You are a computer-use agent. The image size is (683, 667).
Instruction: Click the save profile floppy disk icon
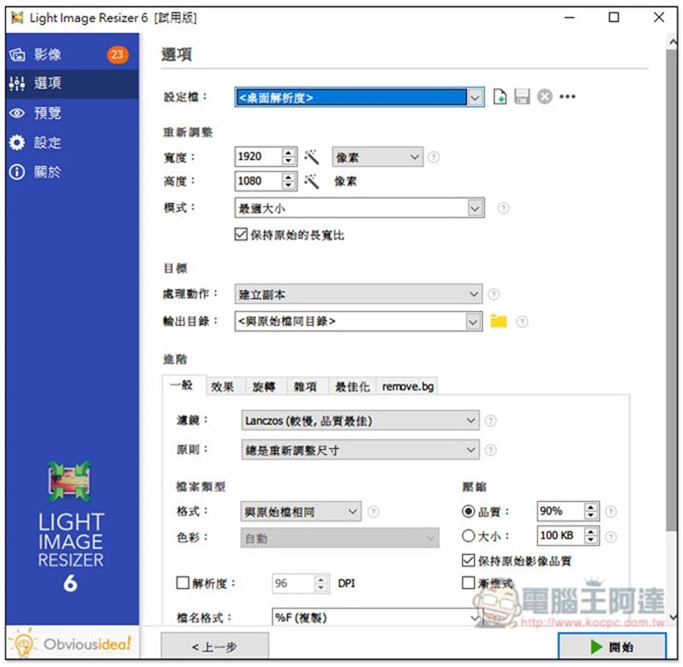522,97
